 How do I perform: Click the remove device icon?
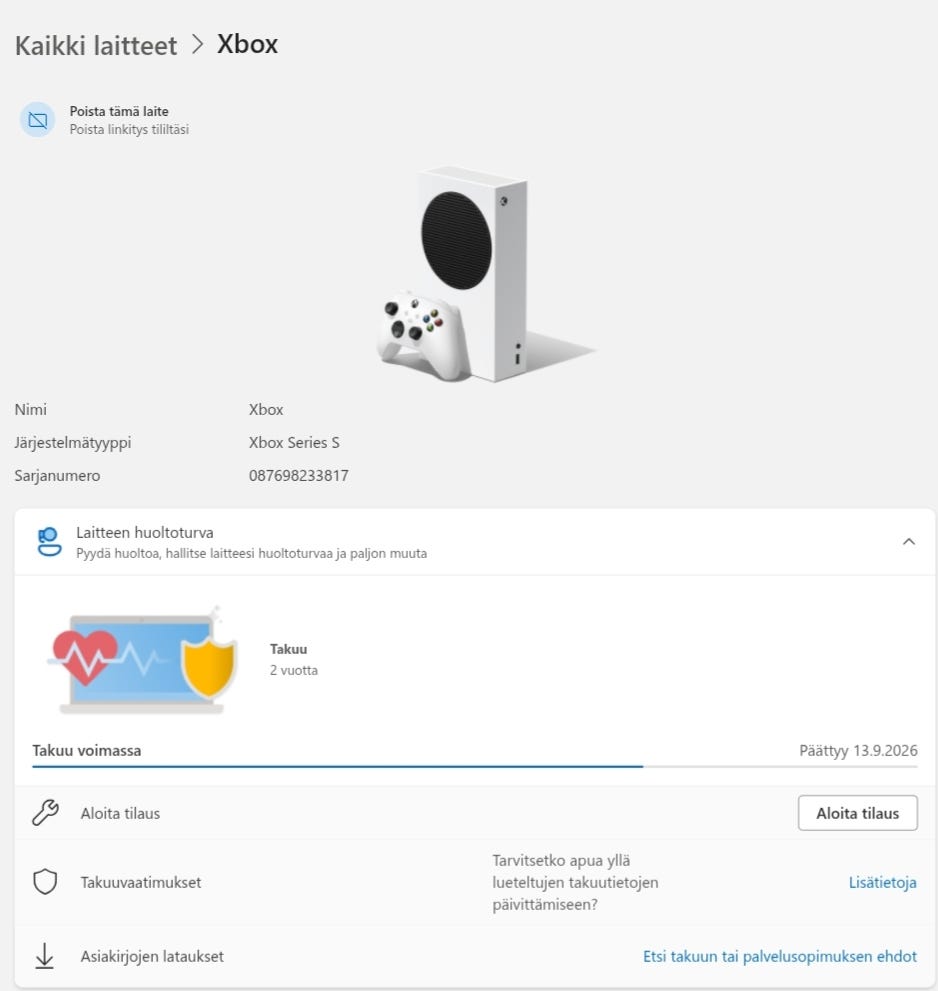(38, 120)
